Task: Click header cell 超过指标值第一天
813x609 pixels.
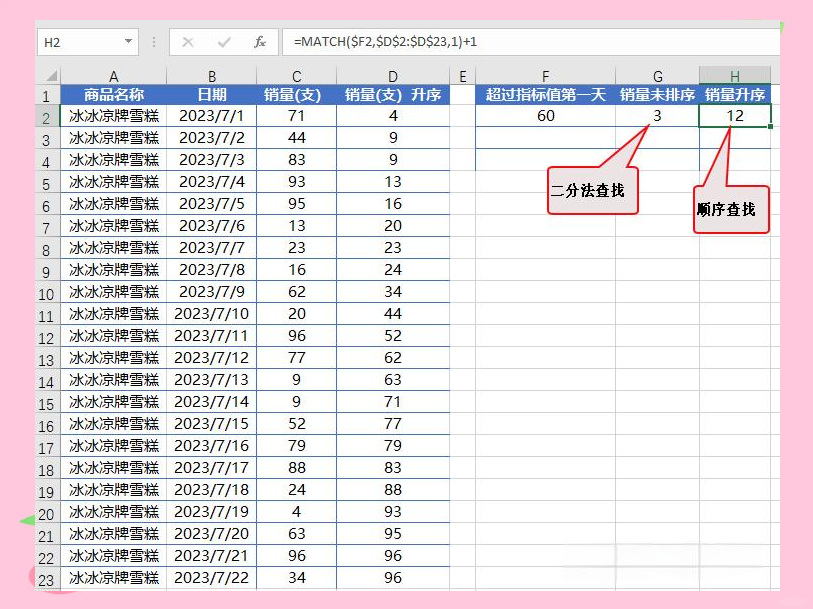Action: (x=545, y=95)
